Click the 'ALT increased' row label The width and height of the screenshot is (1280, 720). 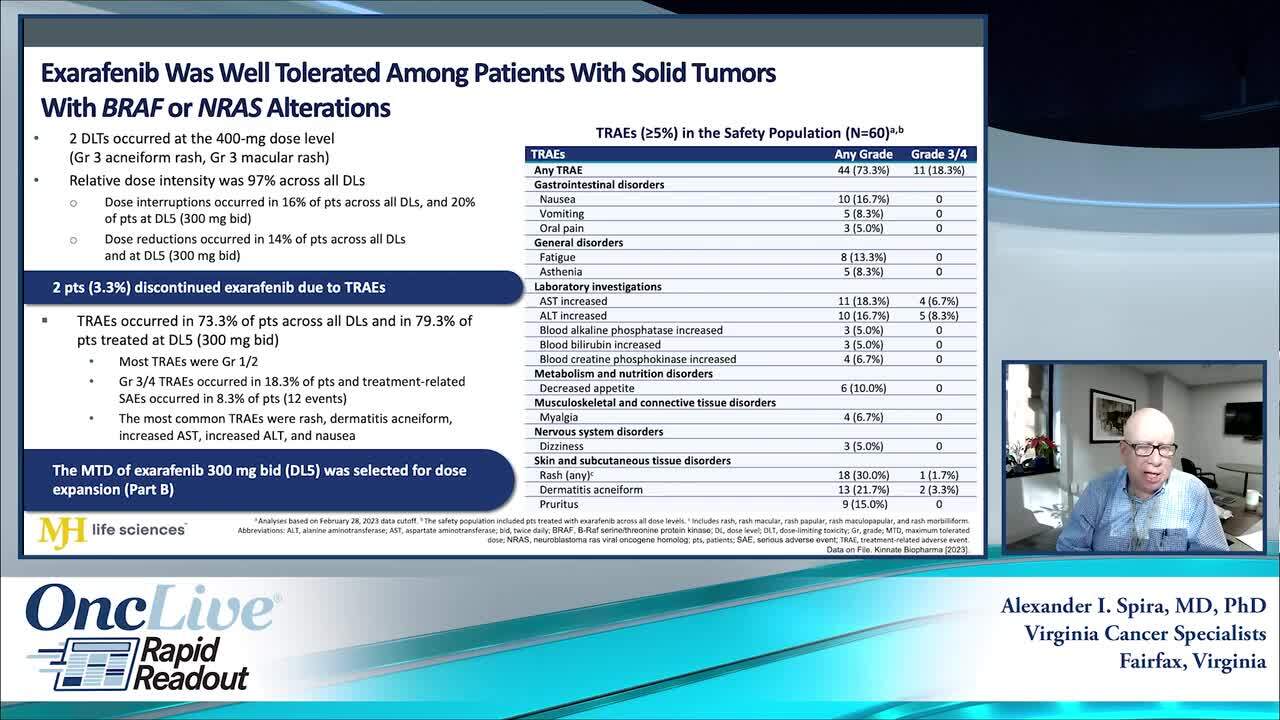[573, 316]
